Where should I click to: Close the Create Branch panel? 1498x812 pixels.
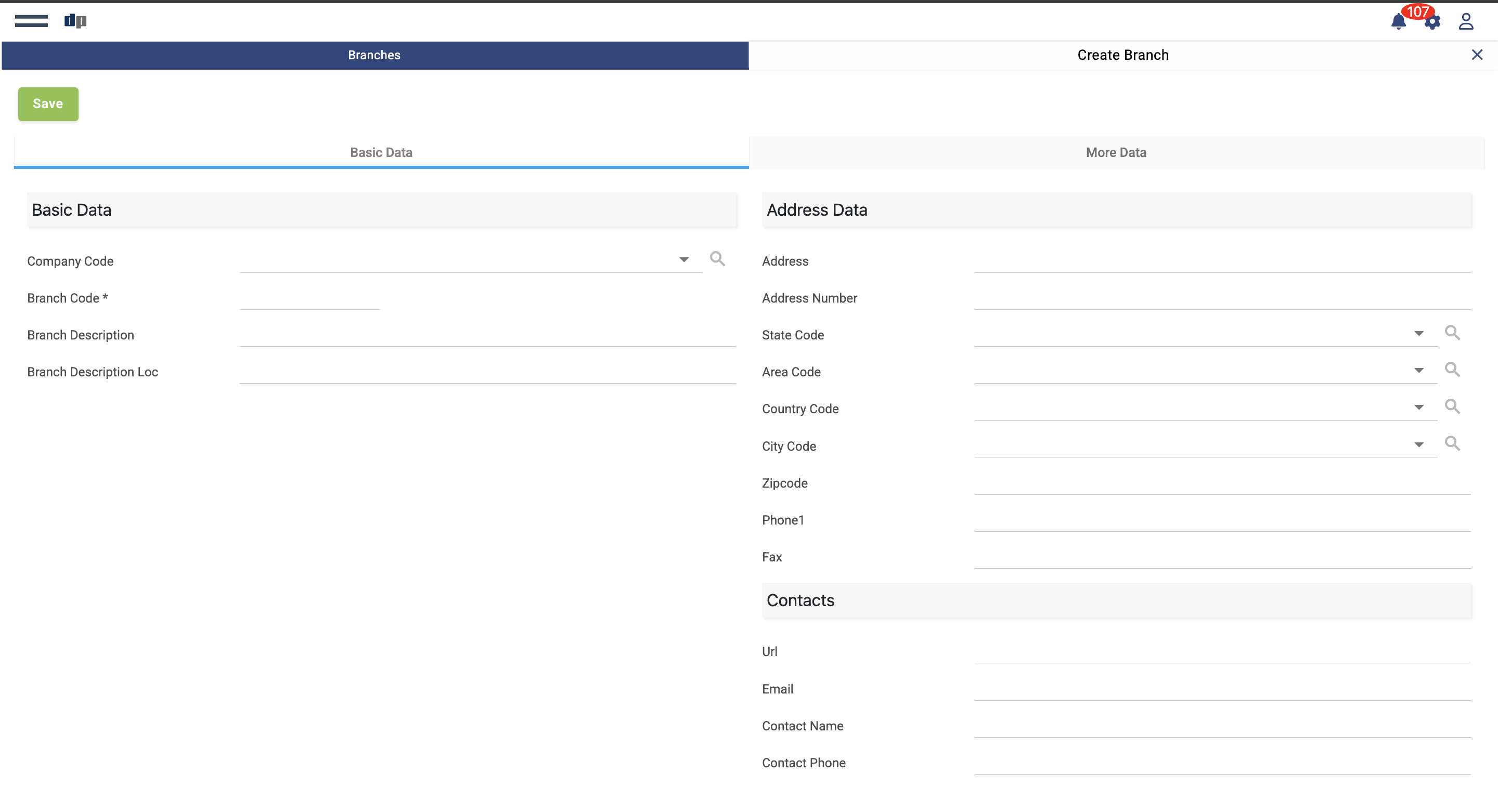click(x=1477, y=55)
